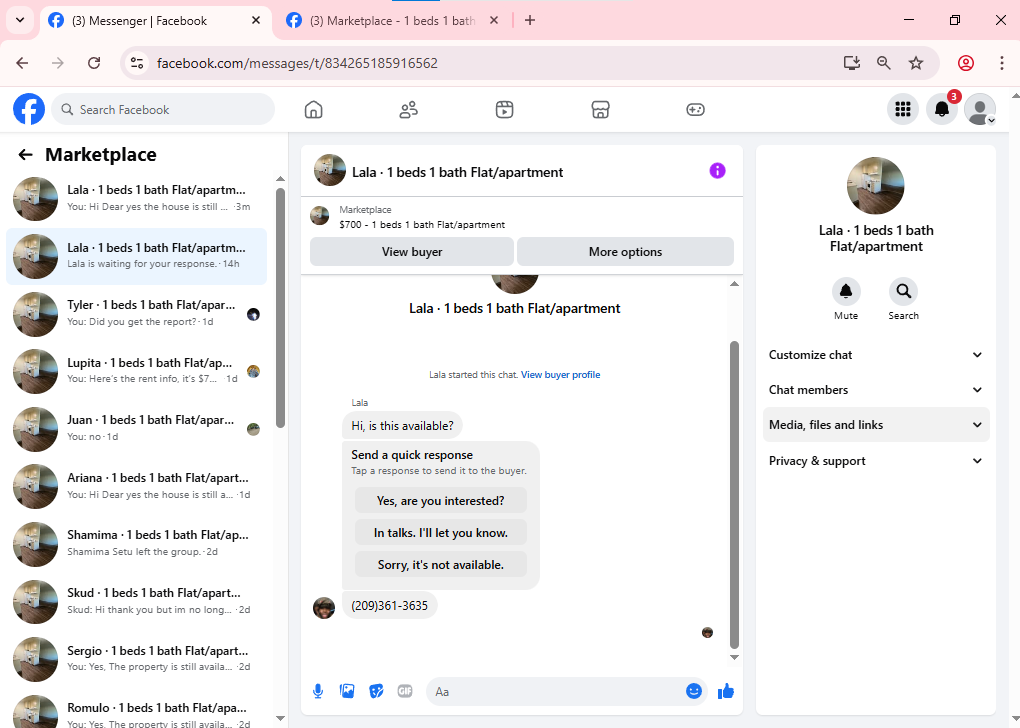Click the listing thumbnail in the right panel

point(876,185)
